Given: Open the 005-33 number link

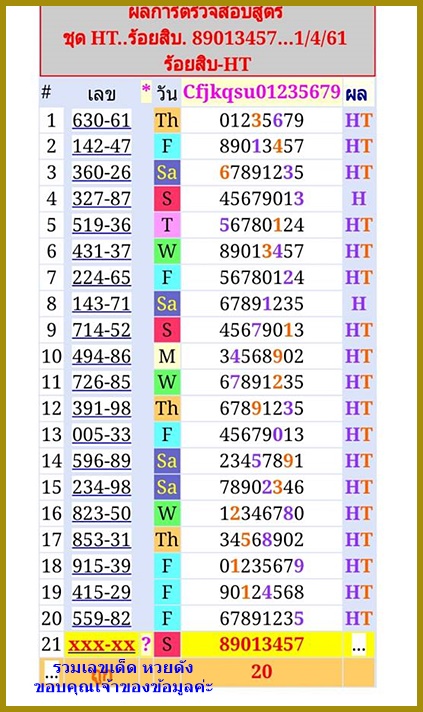Looking at the screenshot, I should coord(102,435).
